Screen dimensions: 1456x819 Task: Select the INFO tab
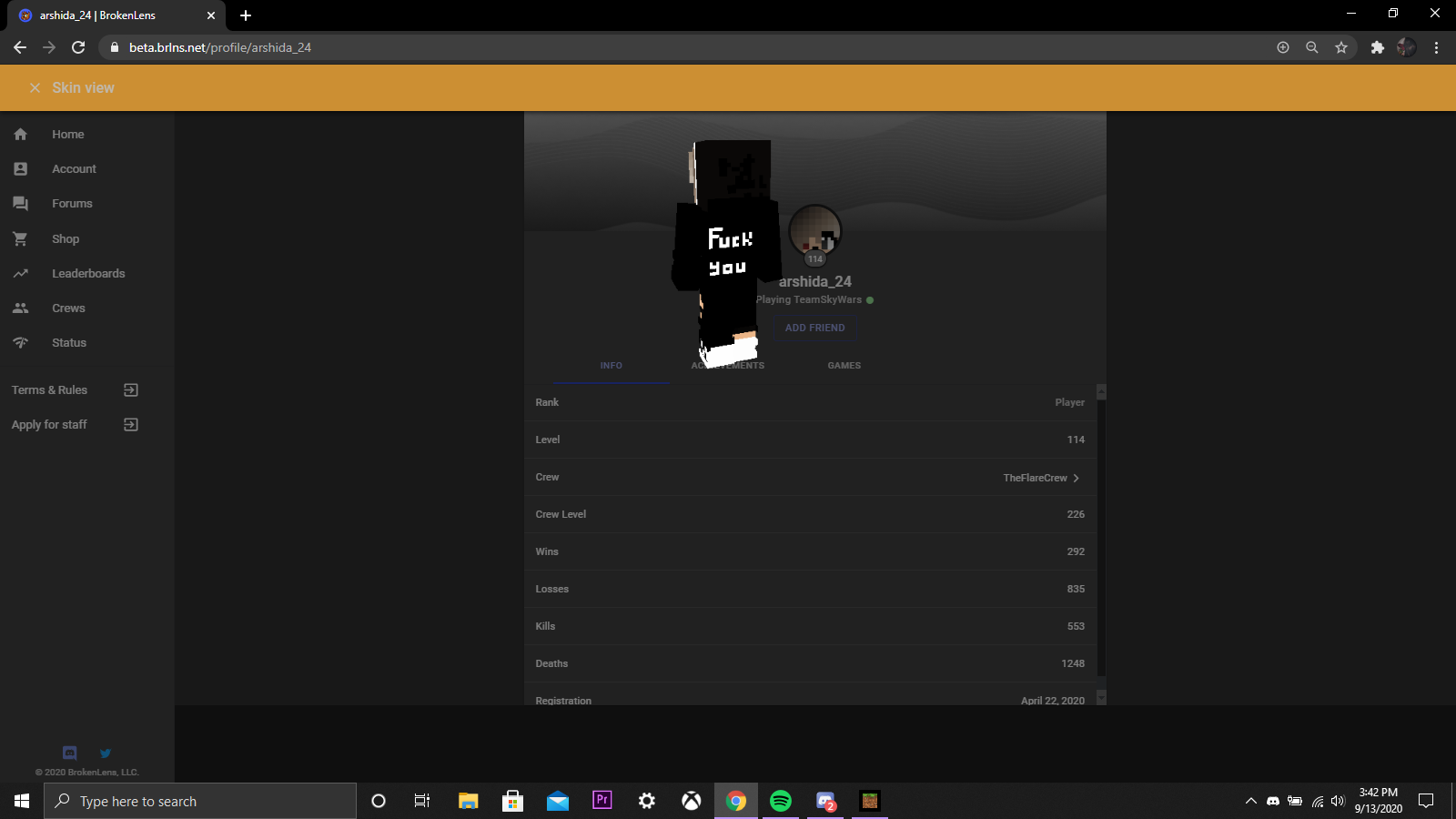click(611, 365)
